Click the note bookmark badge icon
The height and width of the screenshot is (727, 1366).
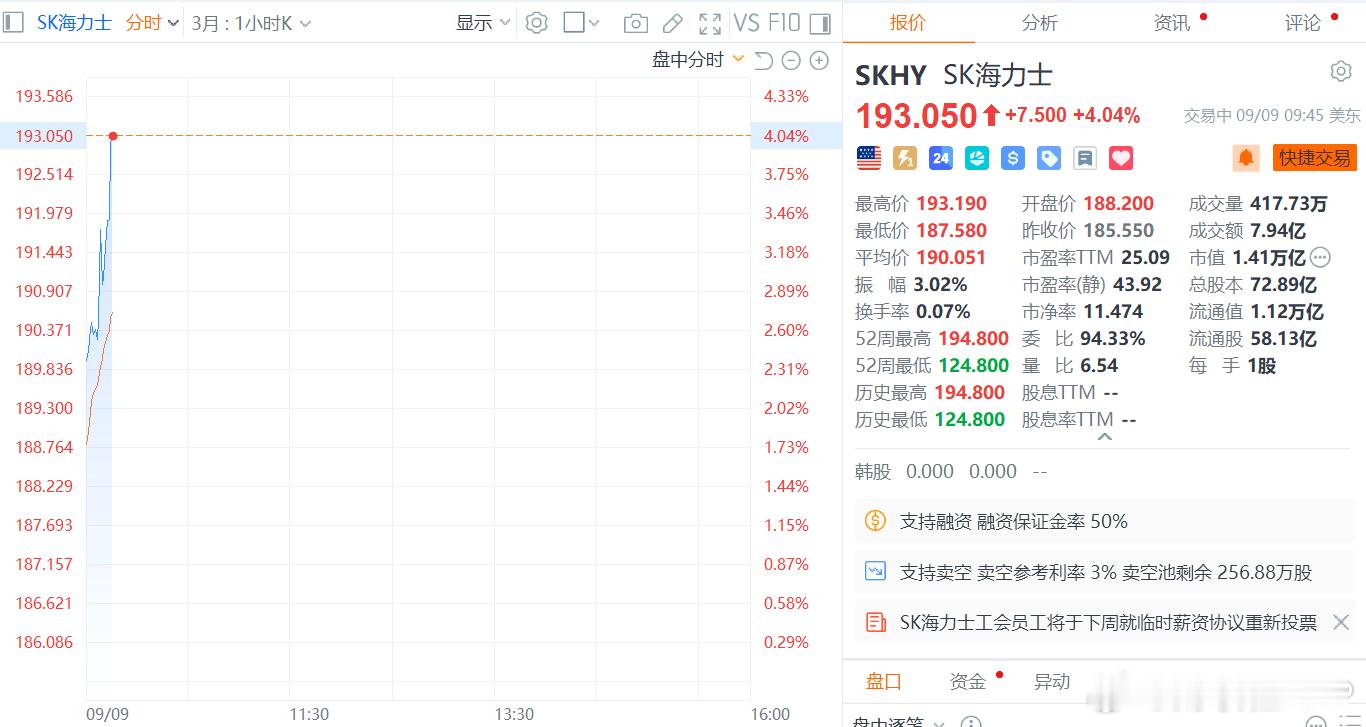point(1085,157)
